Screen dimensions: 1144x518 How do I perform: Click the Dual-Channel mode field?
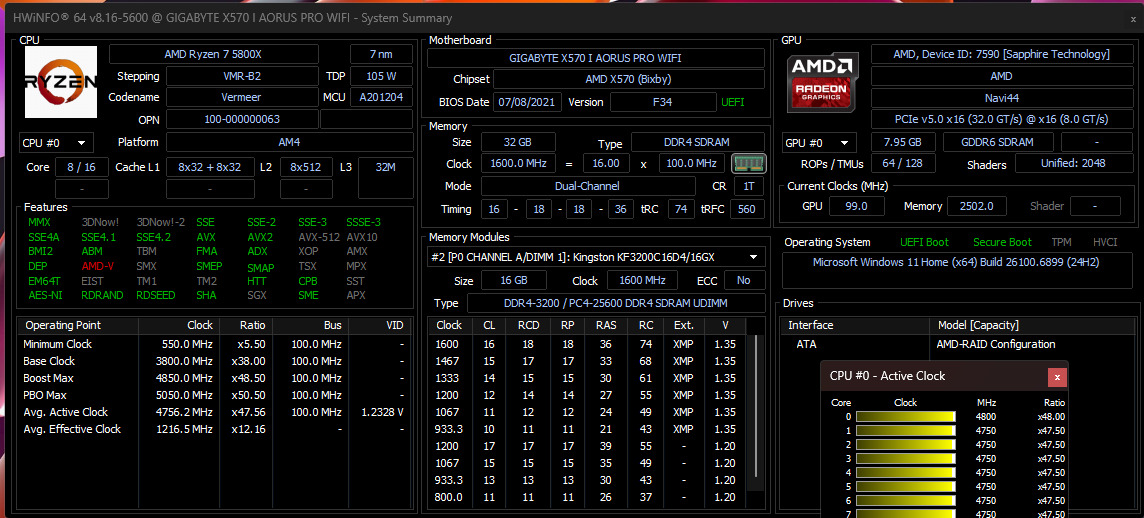point(588,186)
